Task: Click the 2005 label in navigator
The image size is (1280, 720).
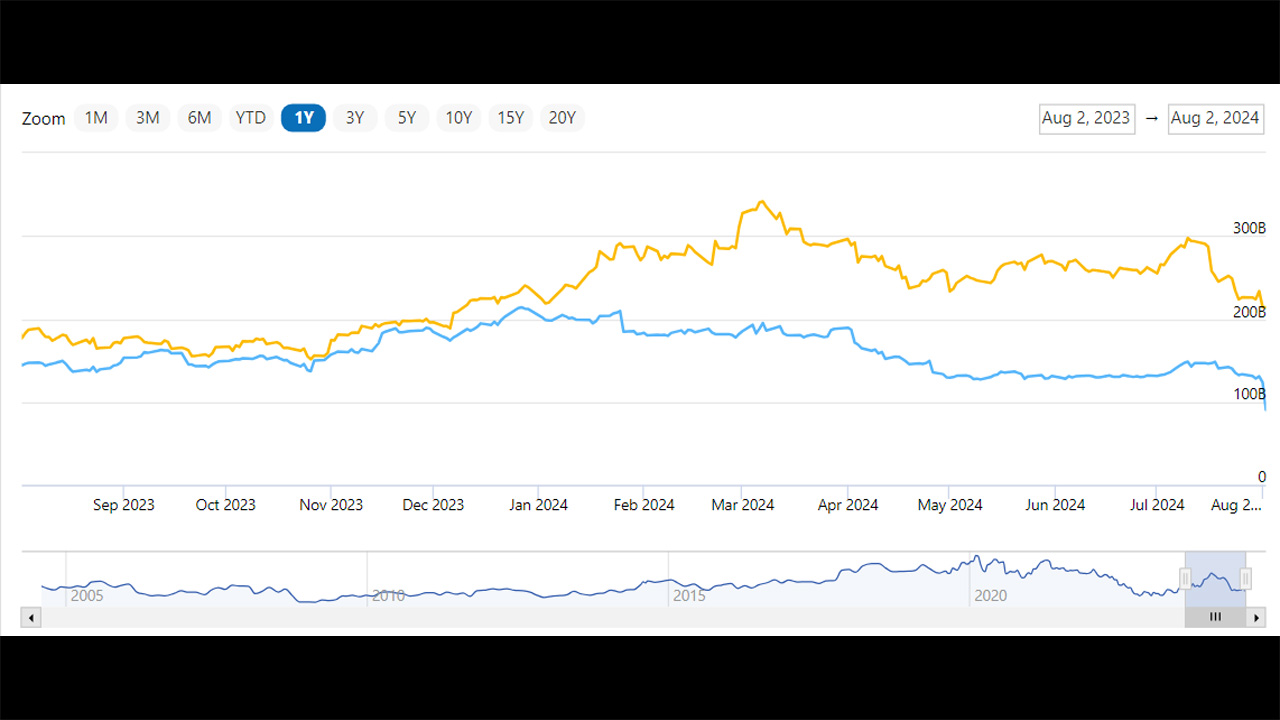Action: [86, 596]
